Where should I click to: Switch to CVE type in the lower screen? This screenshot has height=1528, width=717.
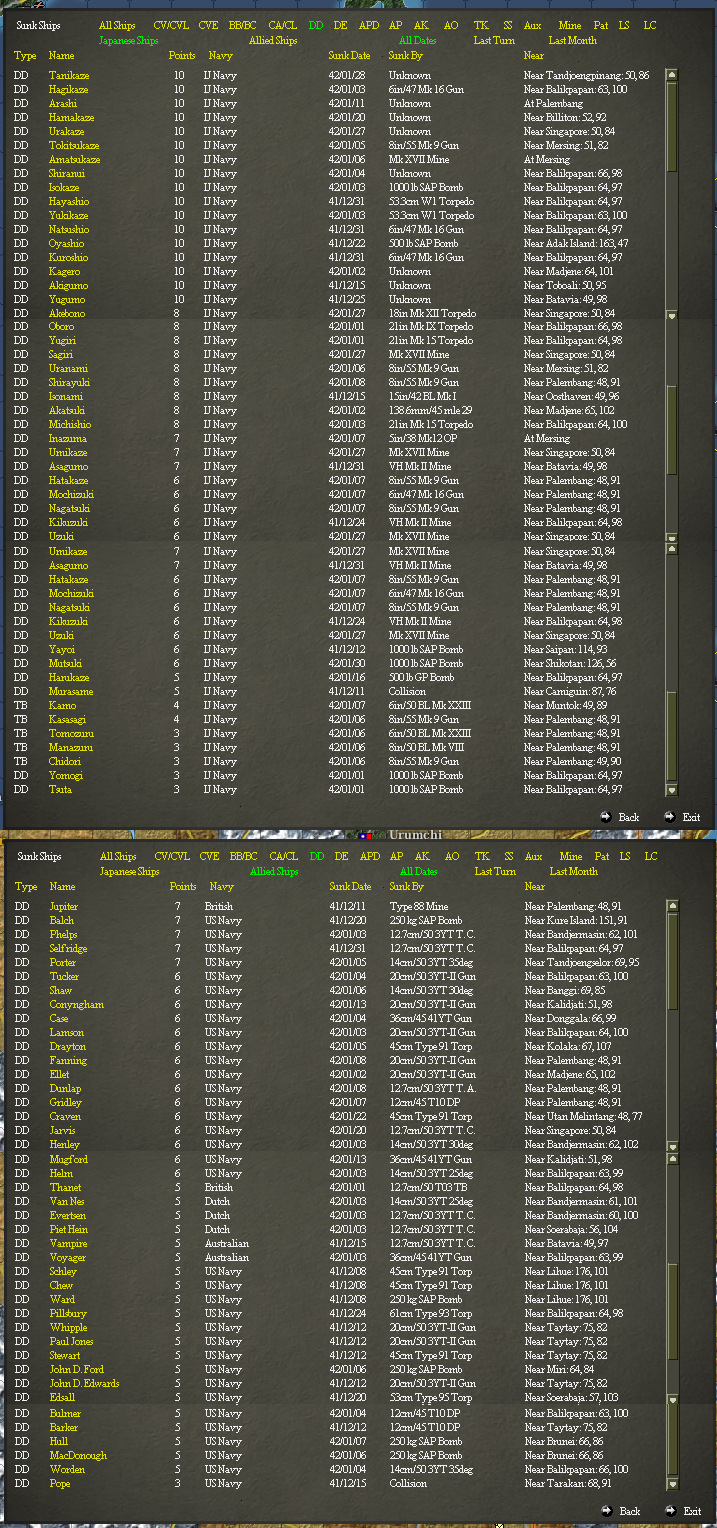(x=209, y=856)
